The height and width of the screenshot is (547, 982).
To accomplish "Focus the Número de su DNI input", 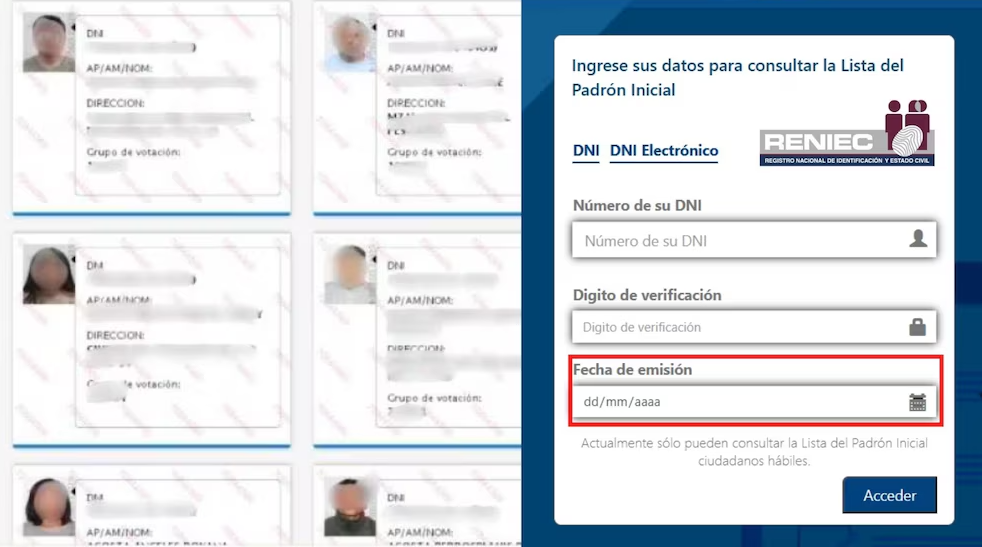I will [x=740, y=240].
